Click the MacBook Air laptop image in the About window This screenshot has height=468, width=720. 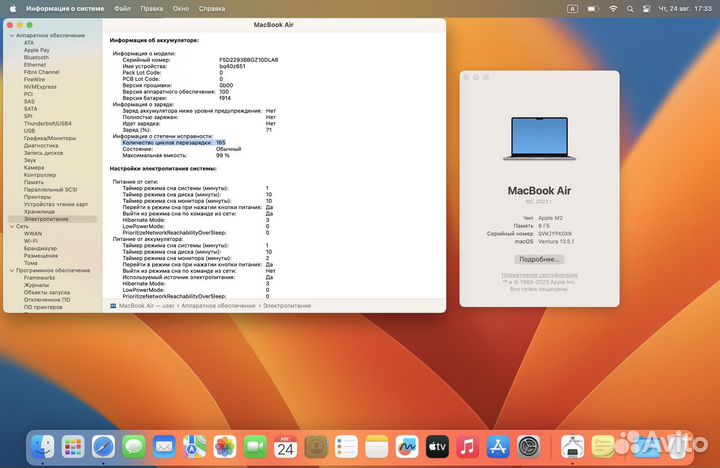click(540, 138)
